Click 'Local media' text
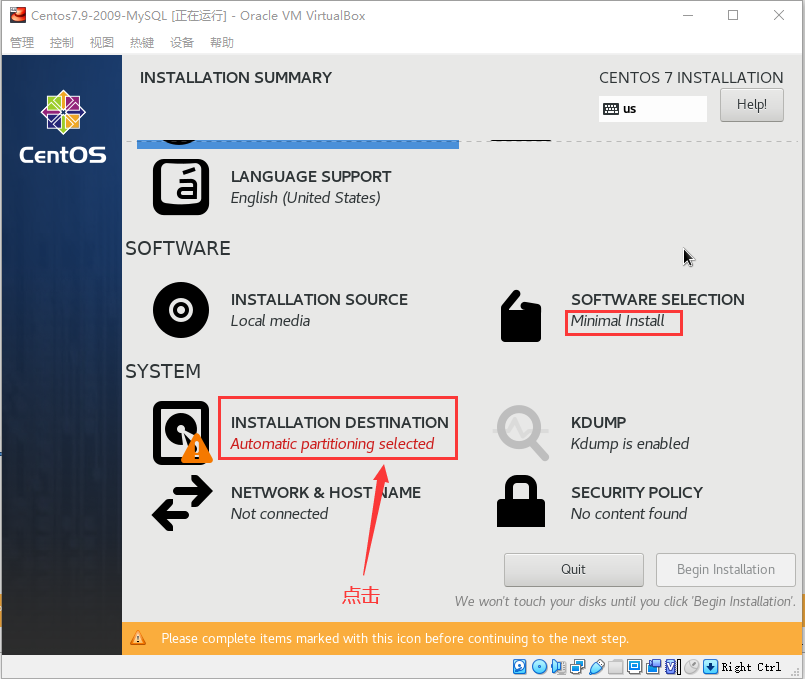This screenshot has width=805, height=679. (270, 321)
